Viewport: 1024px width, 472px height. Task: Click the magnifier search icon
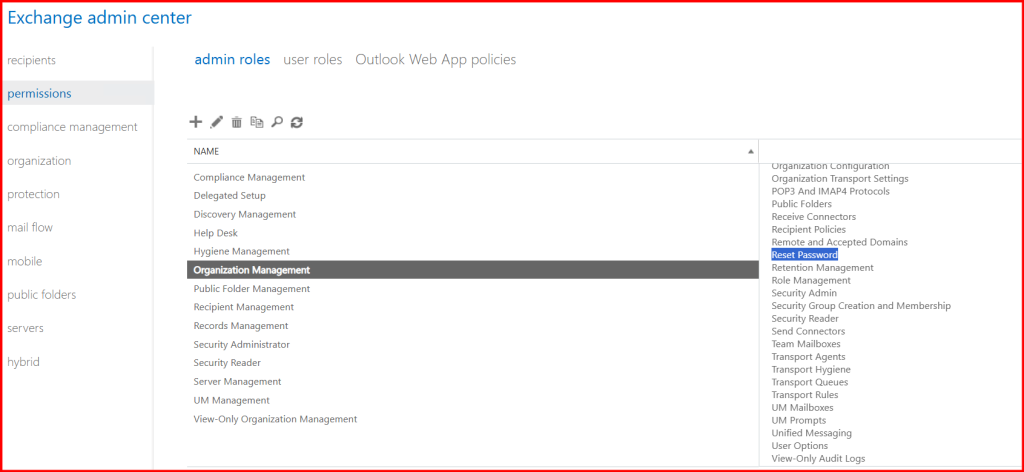pos(277,122)
